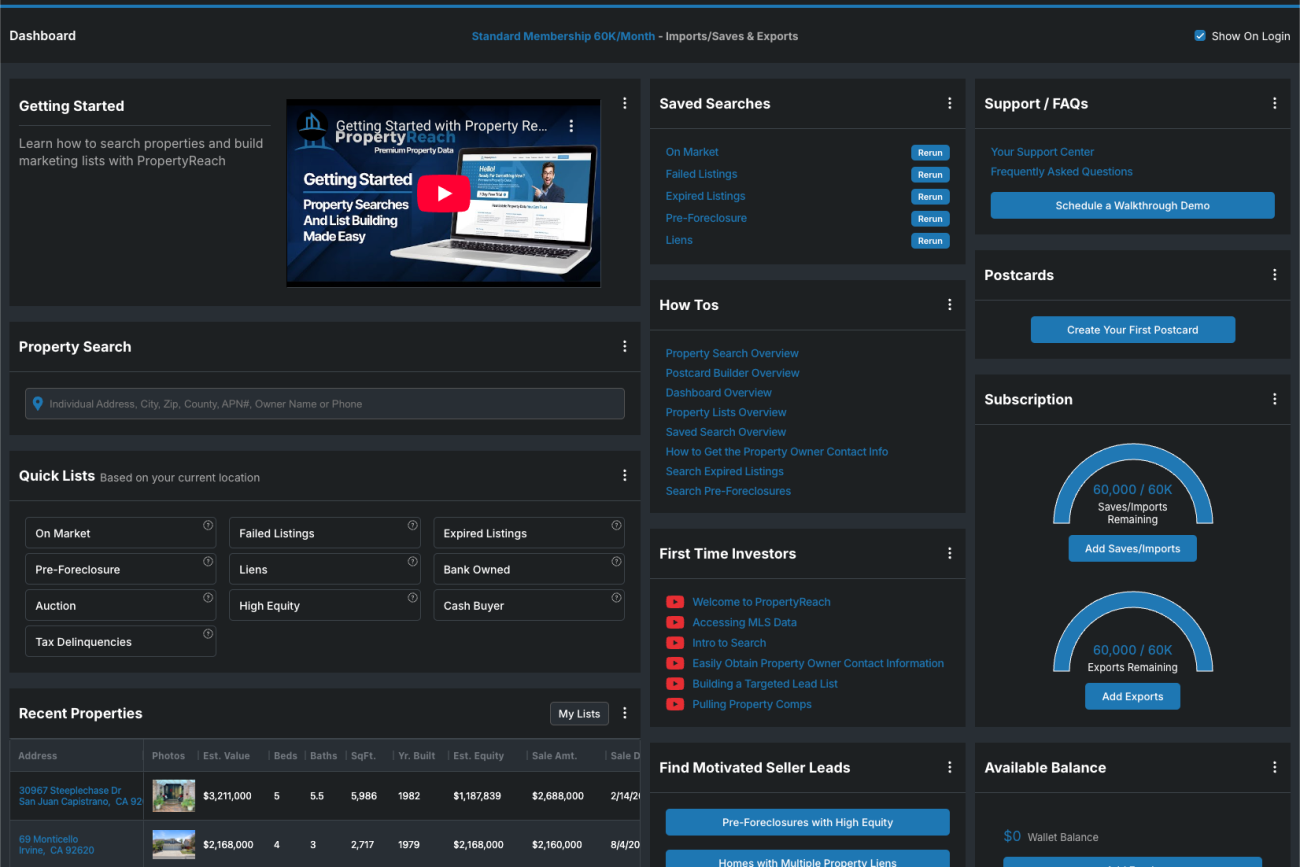Click YouTube icon beside Intro to Search
Viewport: 1300px width, 867px height.
(x=675, y=643)
